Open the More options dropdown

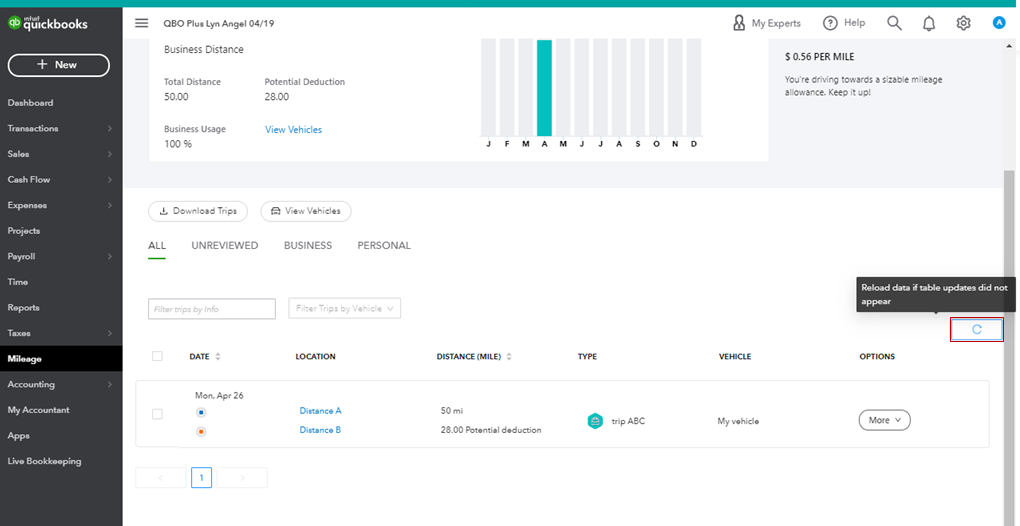coord(885,420)
